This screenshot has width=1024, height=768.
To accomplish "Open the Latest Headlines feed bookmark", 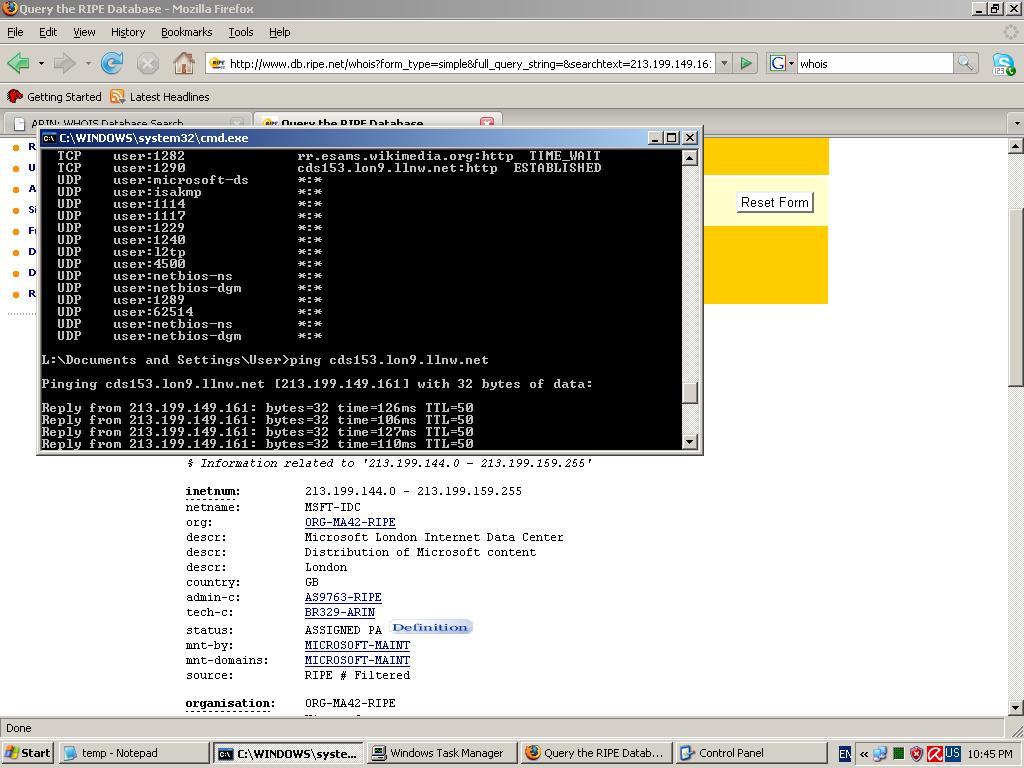I will point(160,97).
